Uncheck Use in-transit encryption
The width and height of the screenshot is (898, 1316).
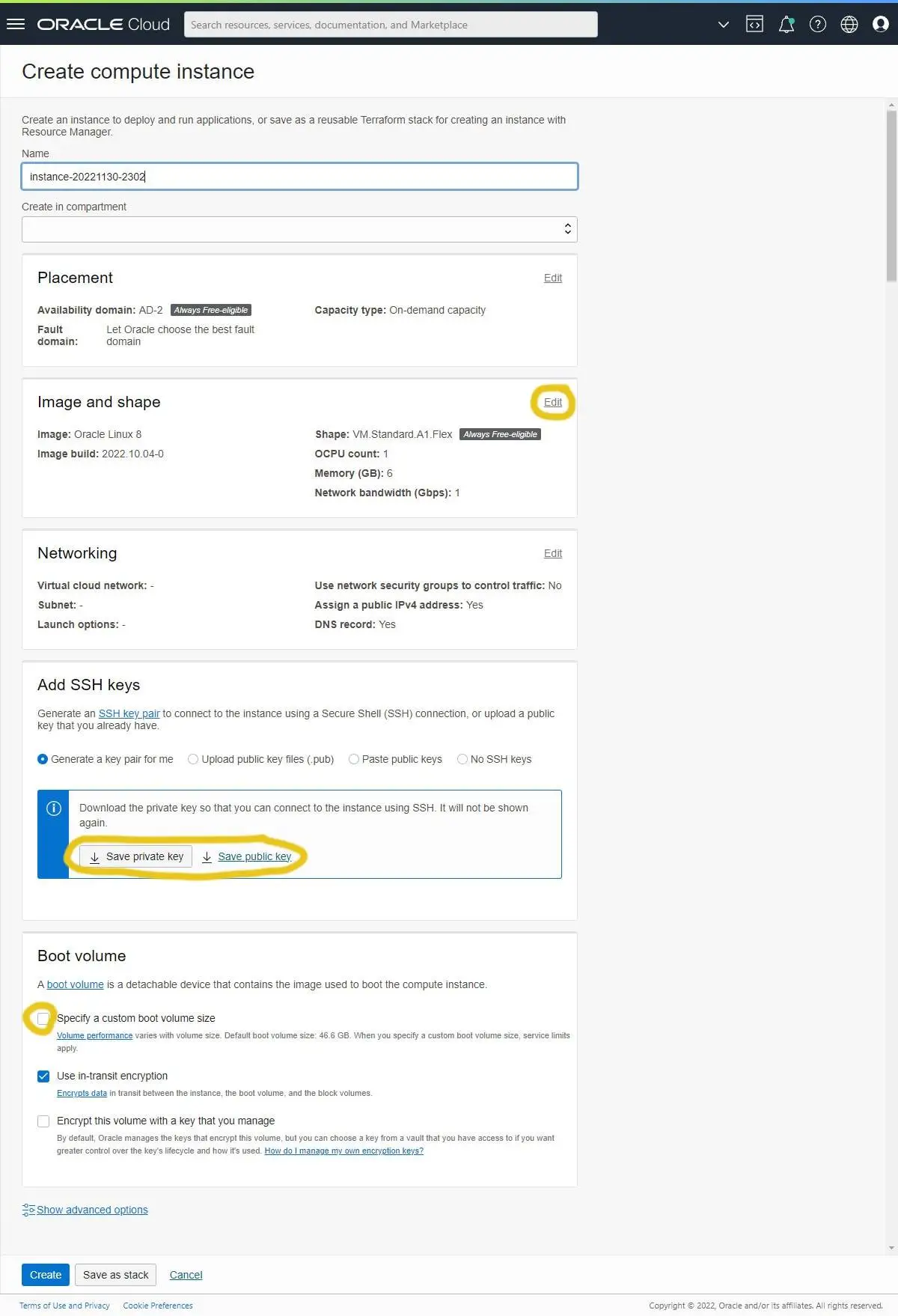43,1076
